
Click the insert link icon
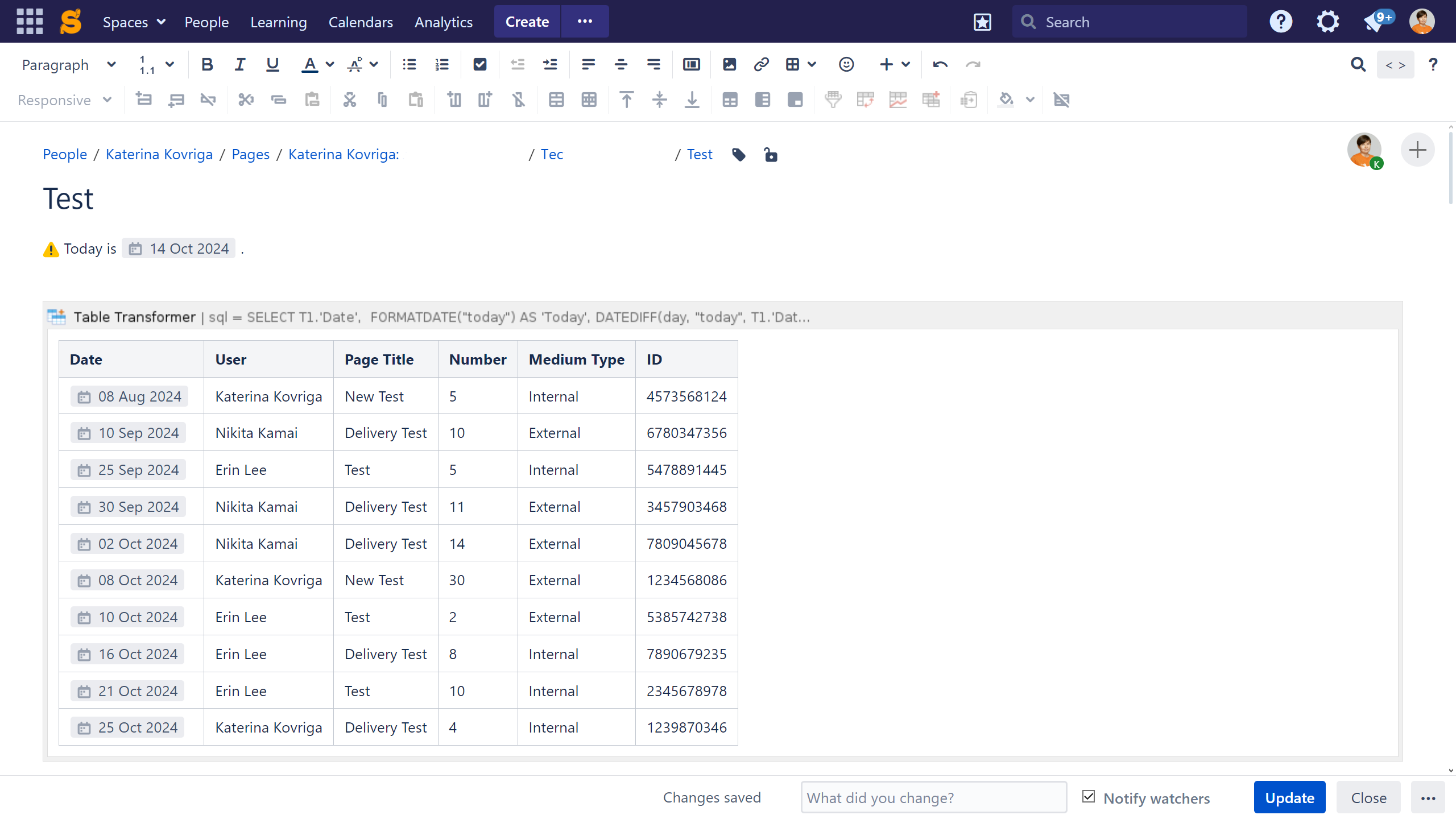pos(761,65)
